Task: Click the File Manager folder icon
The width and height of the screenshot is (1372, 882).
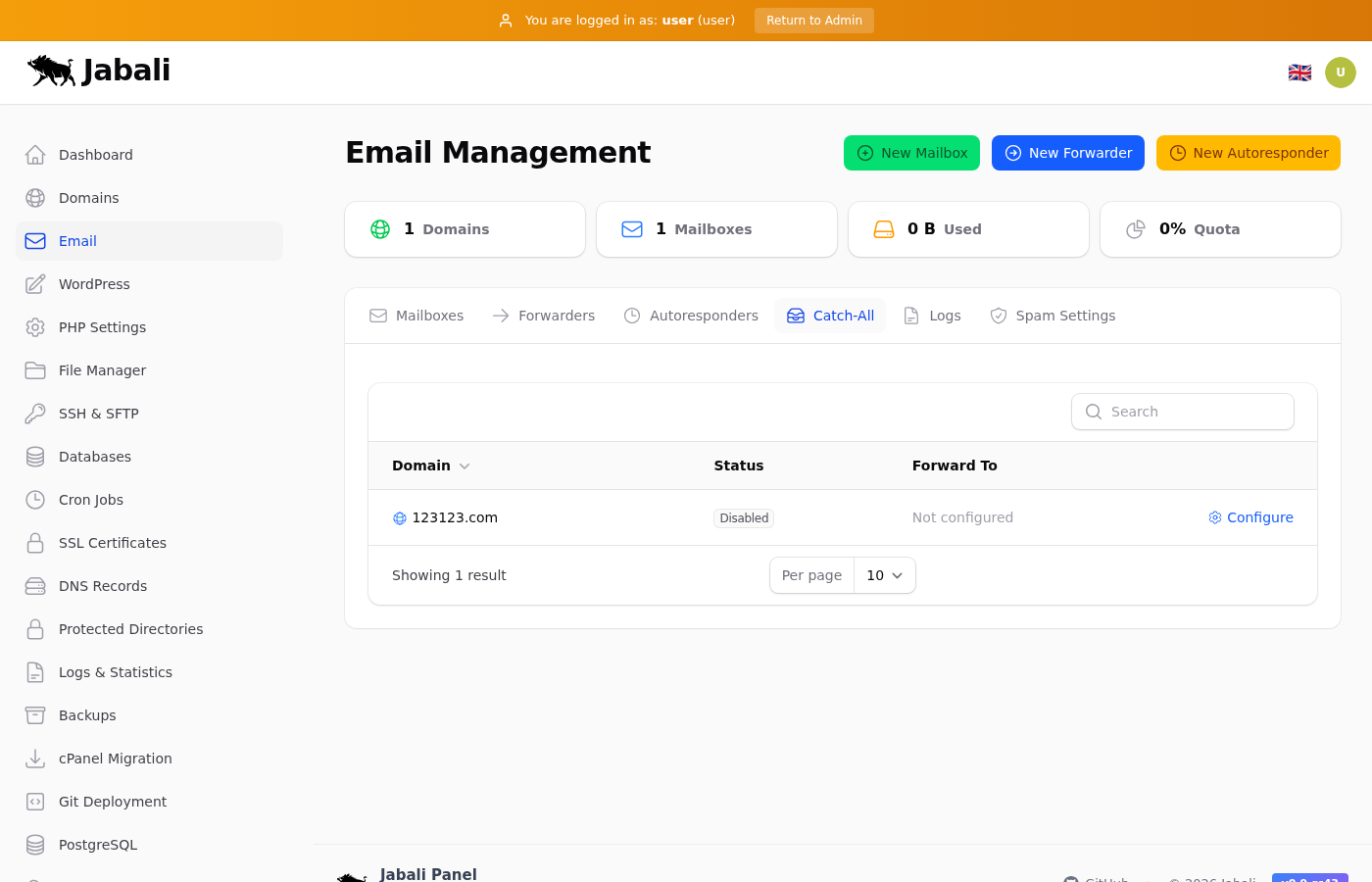Action: [35, 370]
